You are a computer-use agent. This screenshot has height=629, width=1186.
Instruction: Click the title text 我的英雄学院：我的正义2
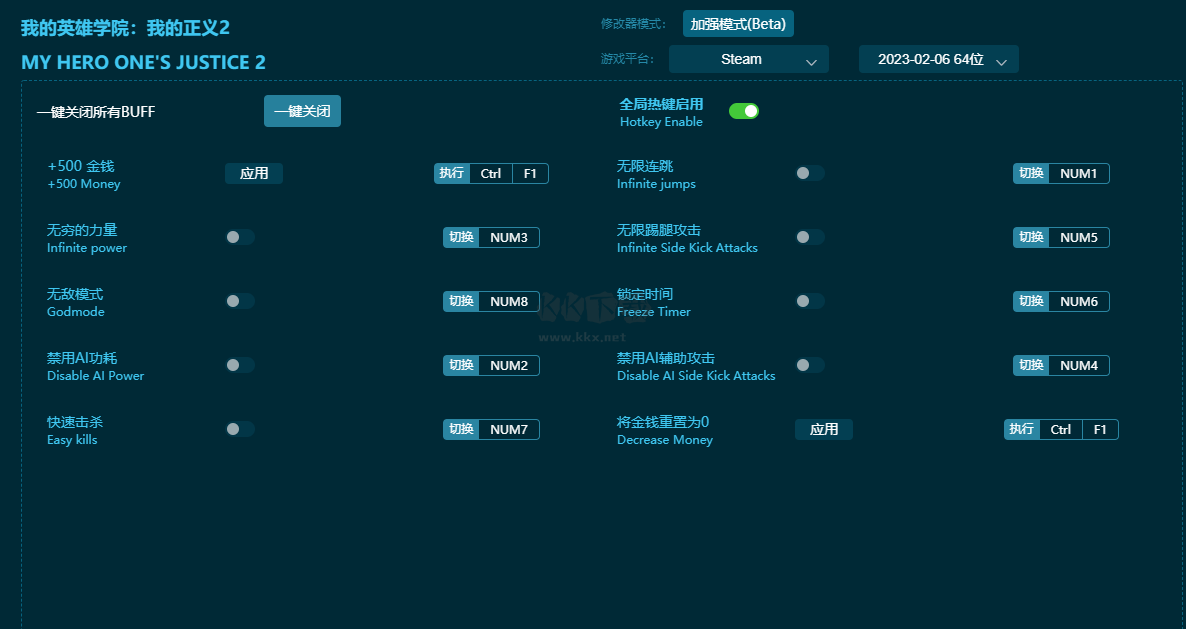pyautogui.click(x=126, y=28)
